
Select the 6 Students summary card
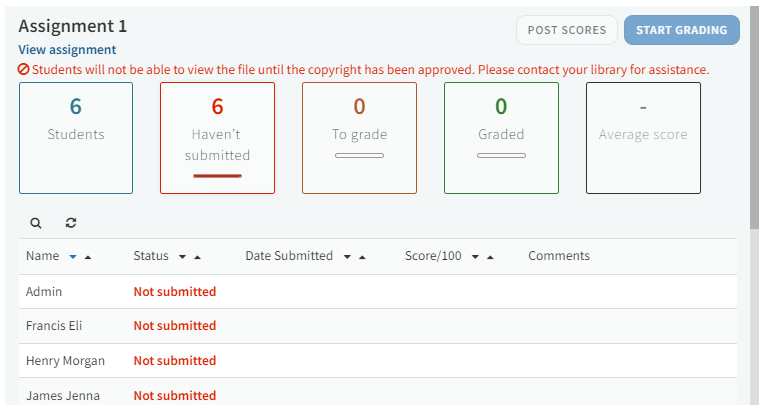(x=76, y=138)
